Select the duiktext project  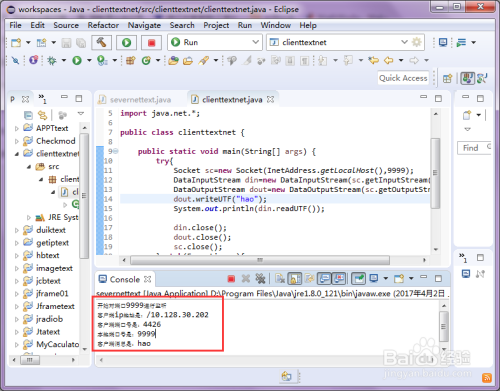[51, 230]
